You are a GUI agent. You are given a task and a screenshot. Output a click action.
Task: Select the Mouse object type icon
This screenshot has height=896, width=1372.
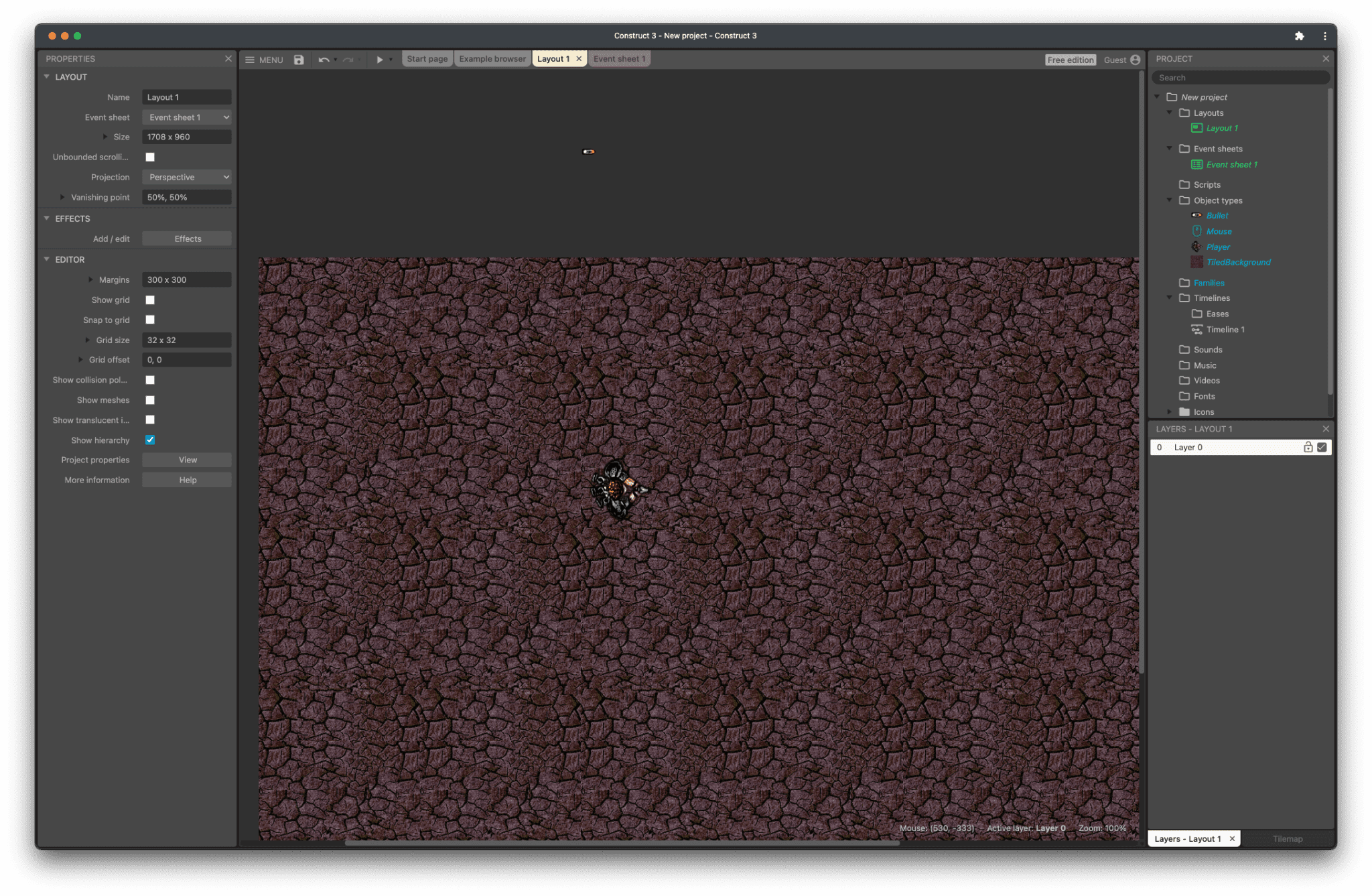click(1196, 231)
